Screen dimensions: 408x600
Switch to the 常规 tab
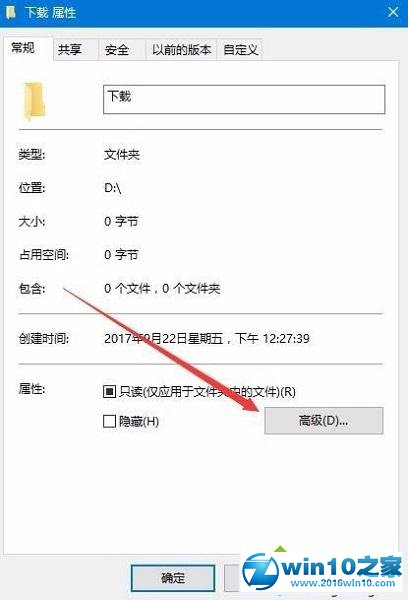pos(24,49)
